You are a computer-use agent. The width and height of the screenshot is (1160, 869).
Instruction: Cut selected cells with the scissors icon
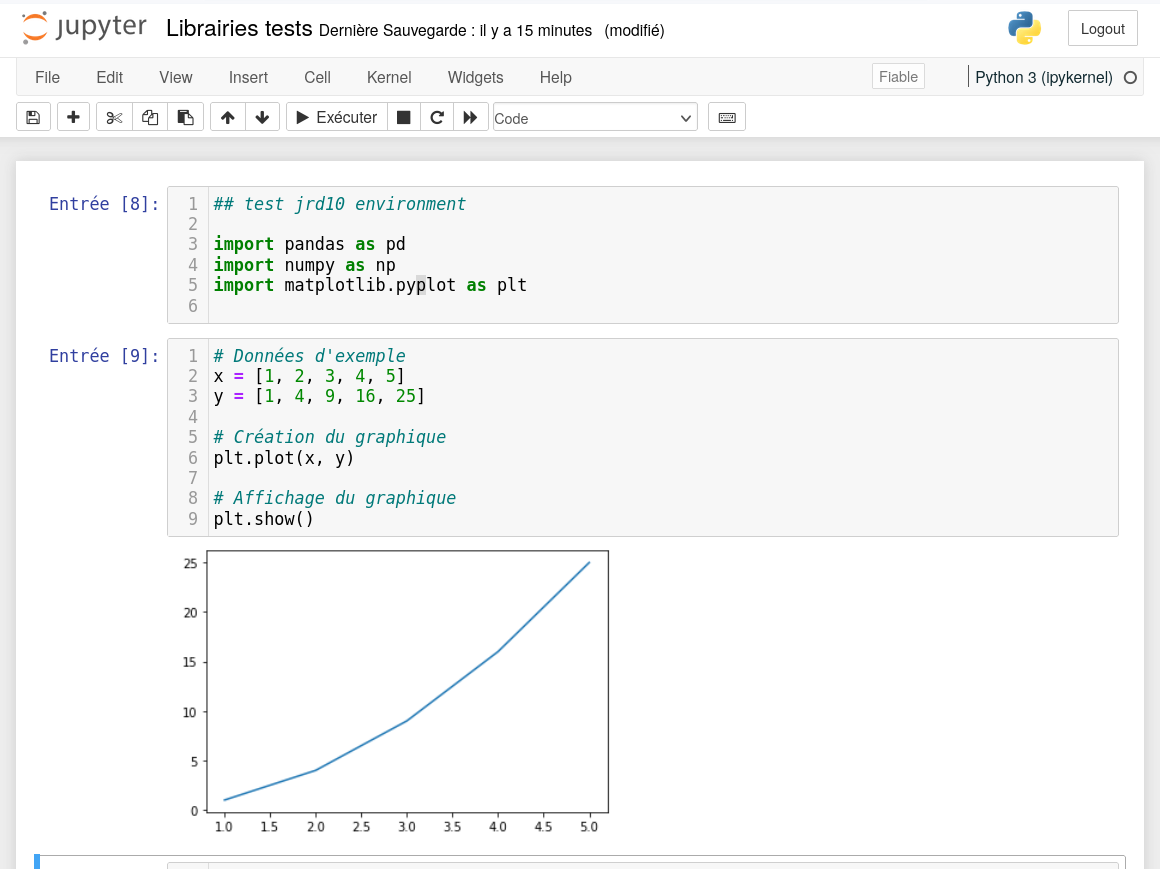[114, 118]
